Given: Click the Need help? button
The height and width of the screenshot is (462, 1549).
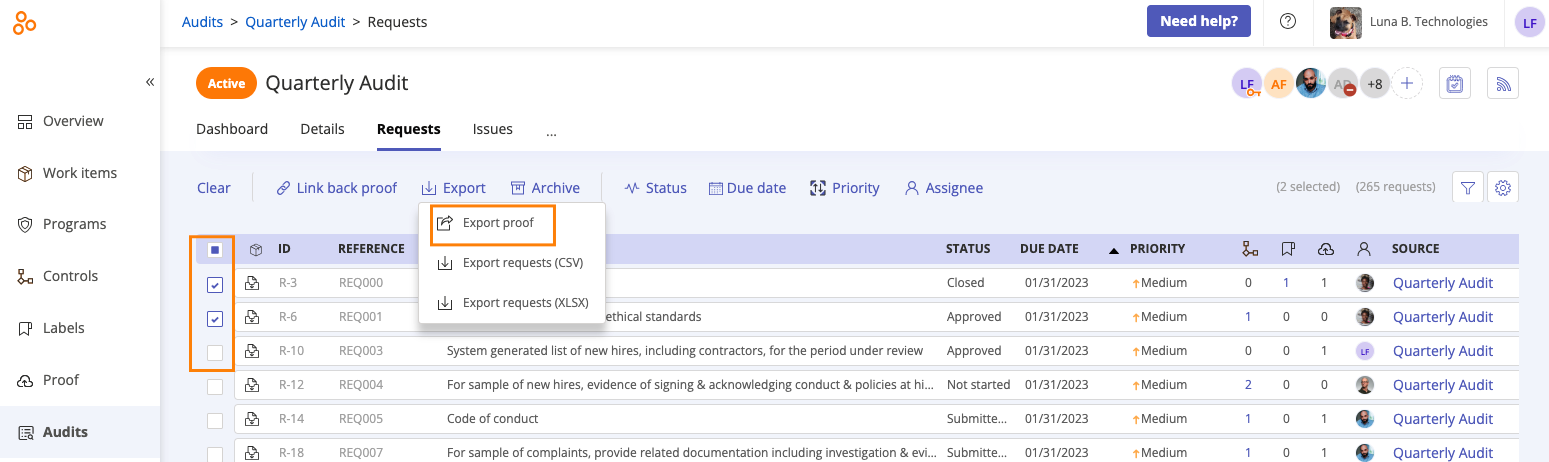Looking at the screenshot, I should tap(1198, 21).
